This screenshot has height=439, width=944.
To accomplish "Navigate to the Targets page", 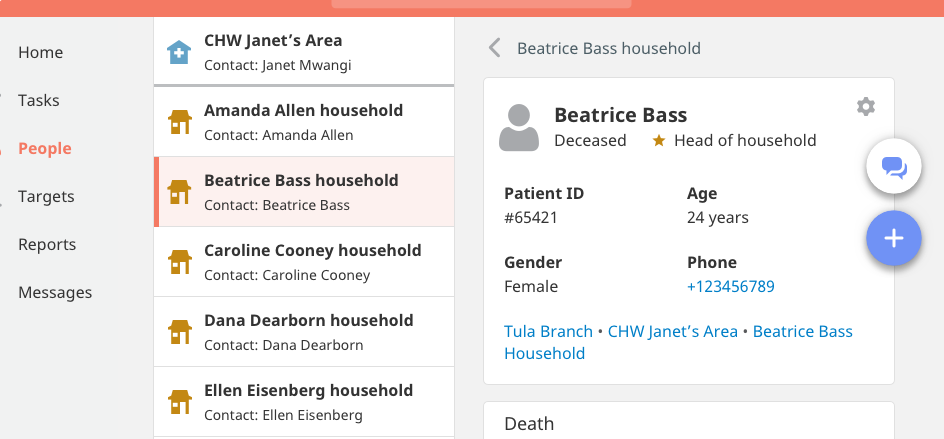I will coord(47,197).
